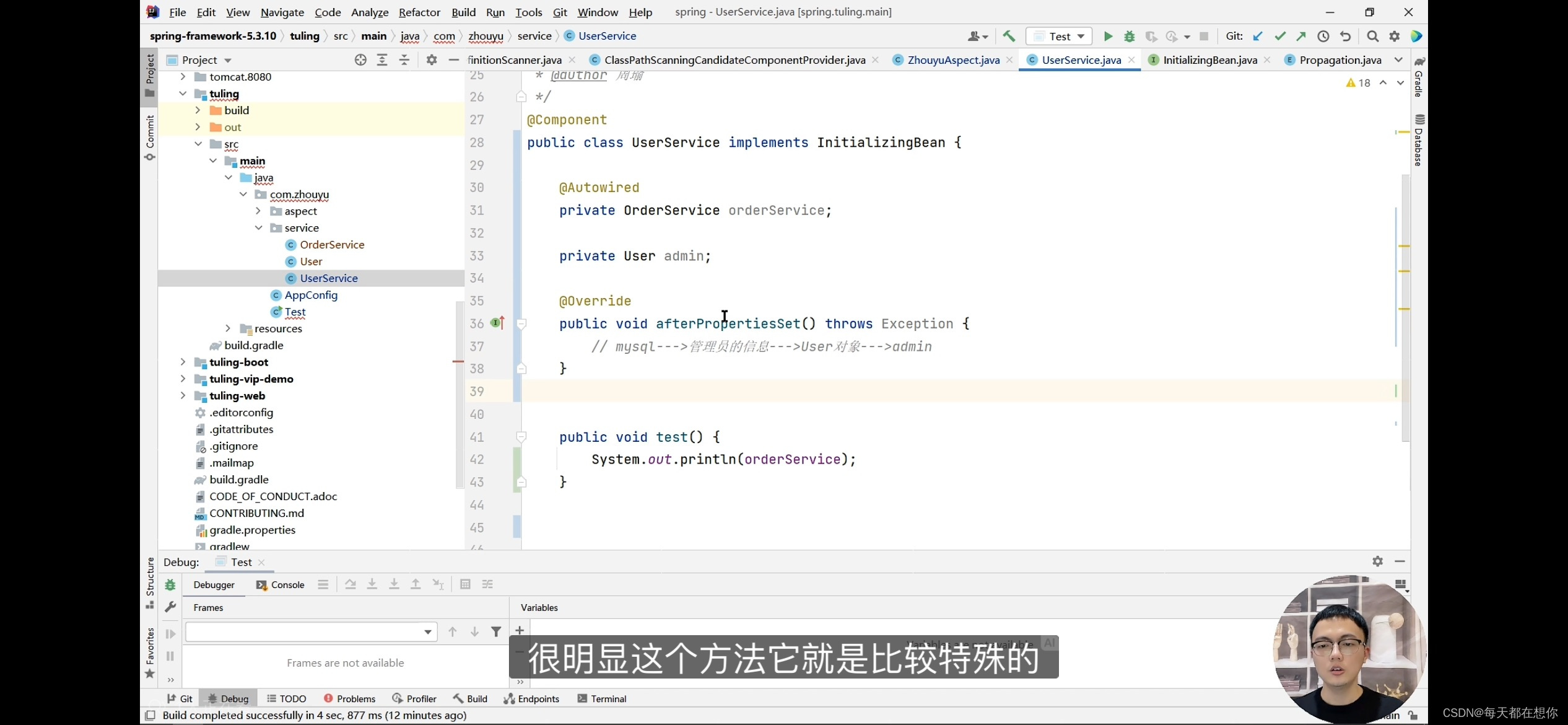1568x725 pixels.
Task: Expand tomcat.8080 folder
Action: [183, 77]
